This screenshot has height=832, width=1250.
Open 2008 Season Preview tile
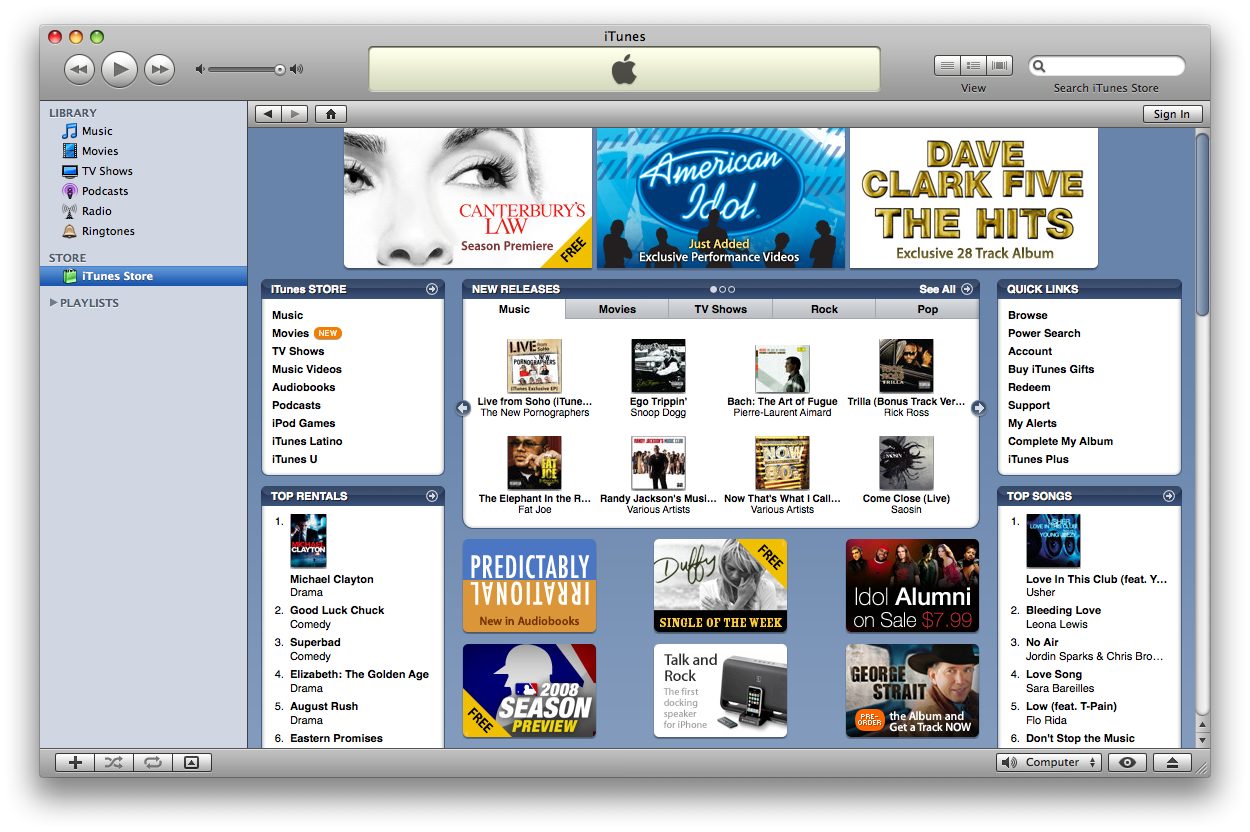(x=529, y=691)
